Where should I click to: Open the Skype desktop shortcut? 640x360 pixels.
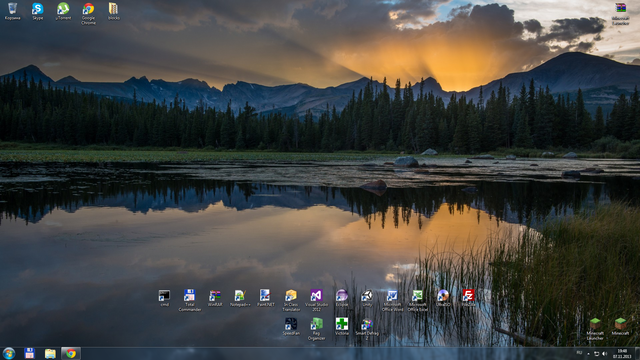[x=38, y=11]
